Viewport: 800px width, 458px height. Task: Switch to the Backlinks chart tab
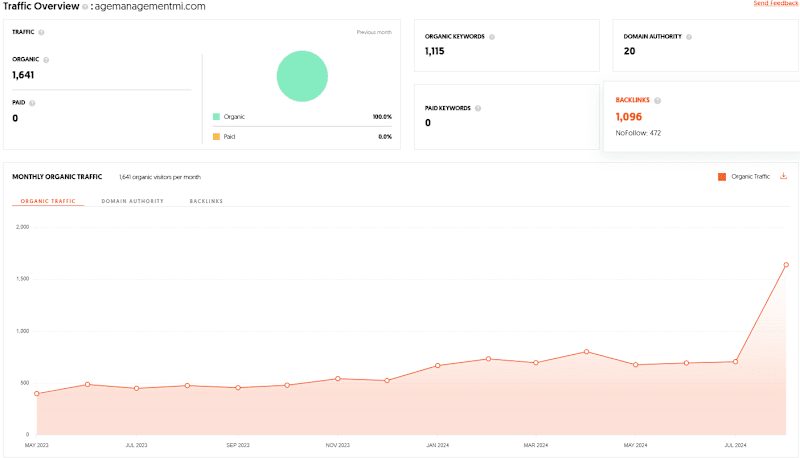(206, 201)
